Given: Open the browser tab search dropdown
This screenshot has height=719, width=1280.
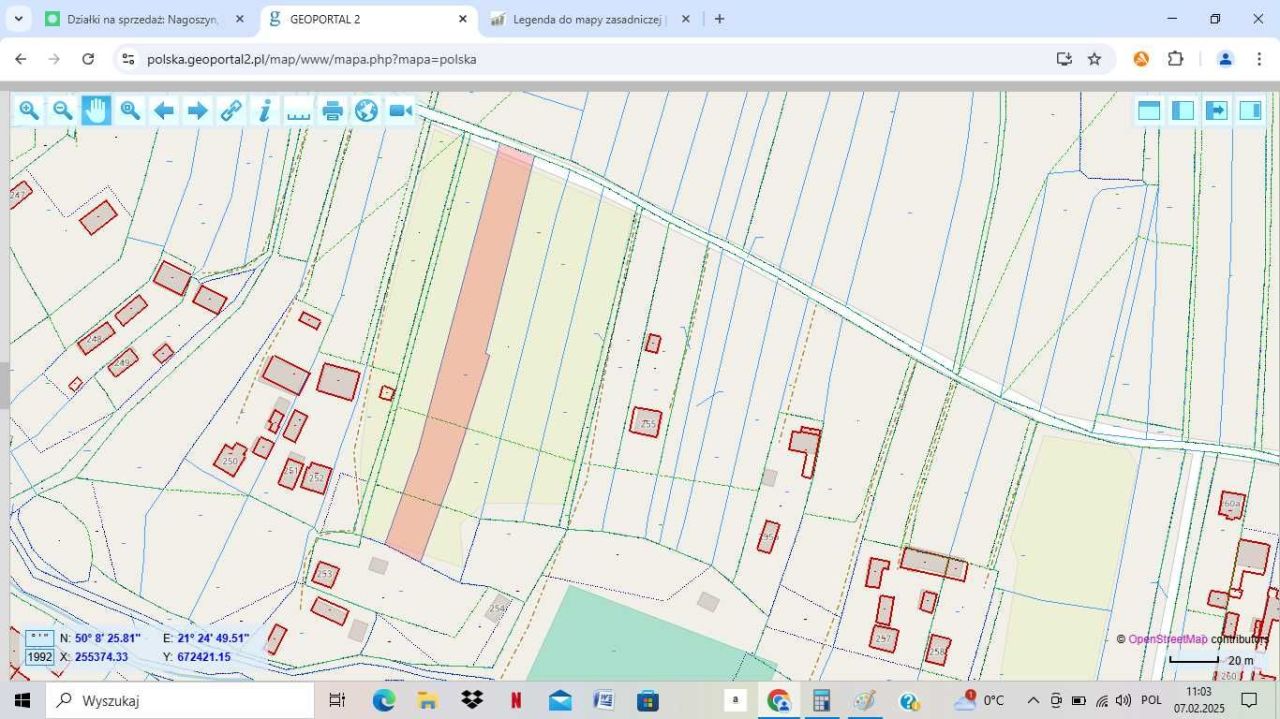Looking at the screenshot, I should tap(18, 19).
